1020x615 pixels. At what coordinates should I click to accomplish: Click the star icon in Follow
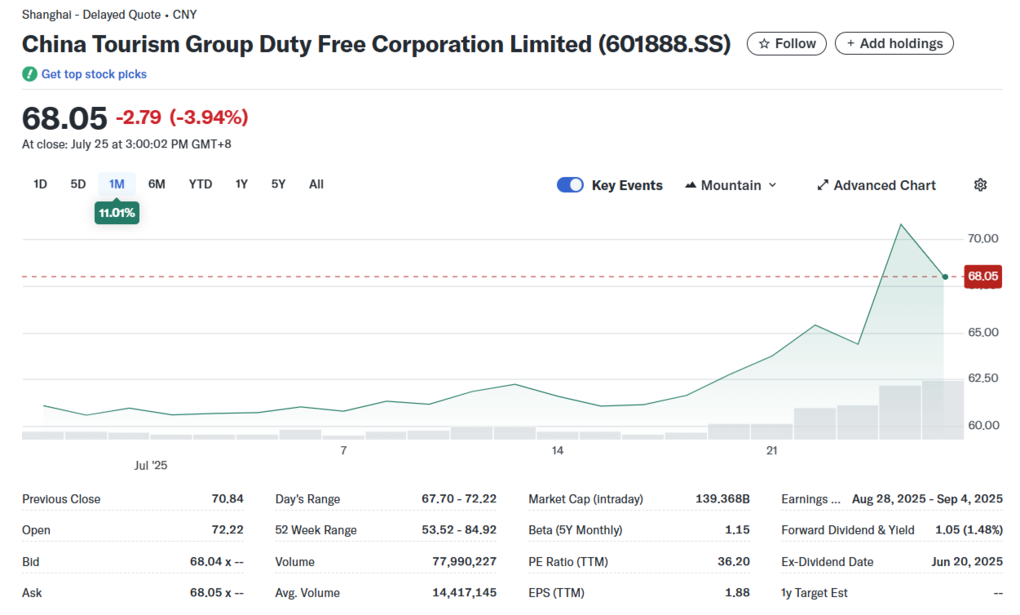(x=764, y=44)
